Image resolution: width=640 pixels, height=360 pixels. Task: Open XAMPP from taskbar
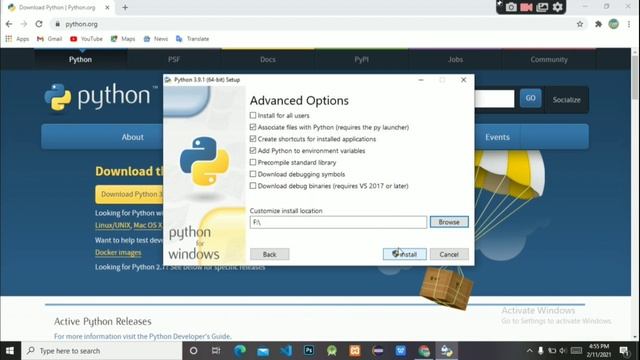point(355,351)
